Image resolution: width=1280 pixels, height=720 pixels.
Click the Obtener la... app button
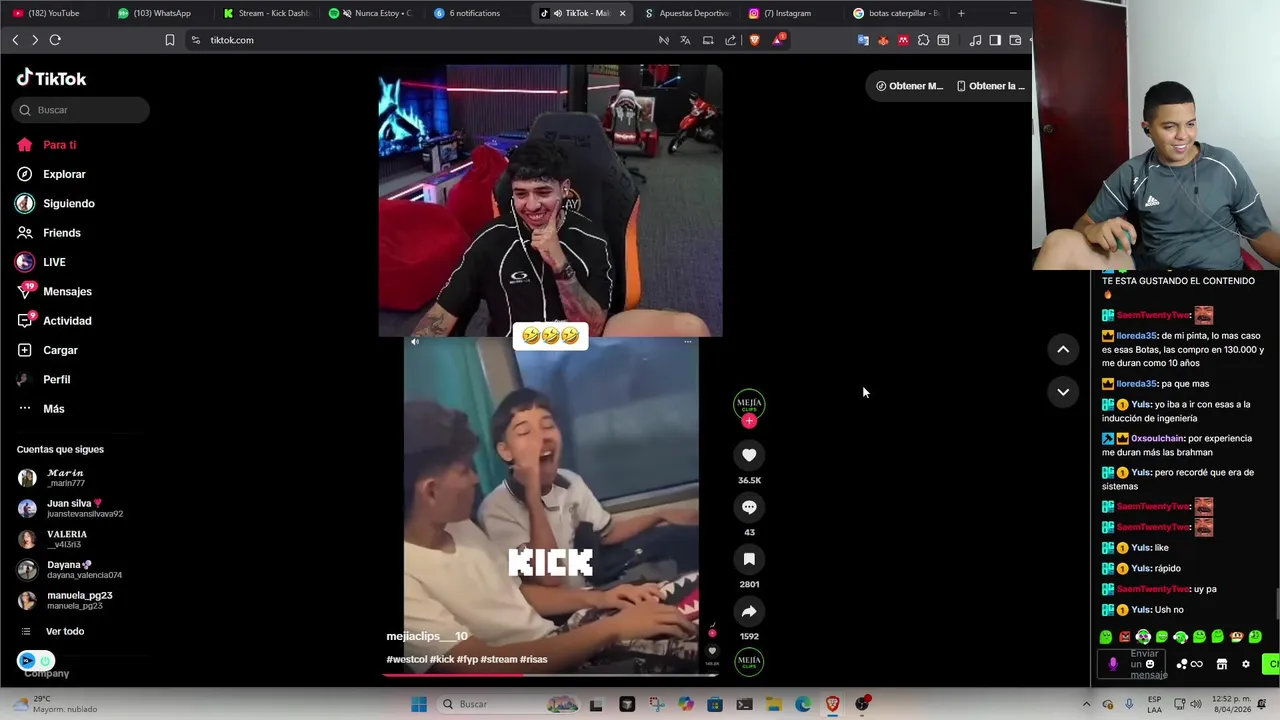point(990,86)
